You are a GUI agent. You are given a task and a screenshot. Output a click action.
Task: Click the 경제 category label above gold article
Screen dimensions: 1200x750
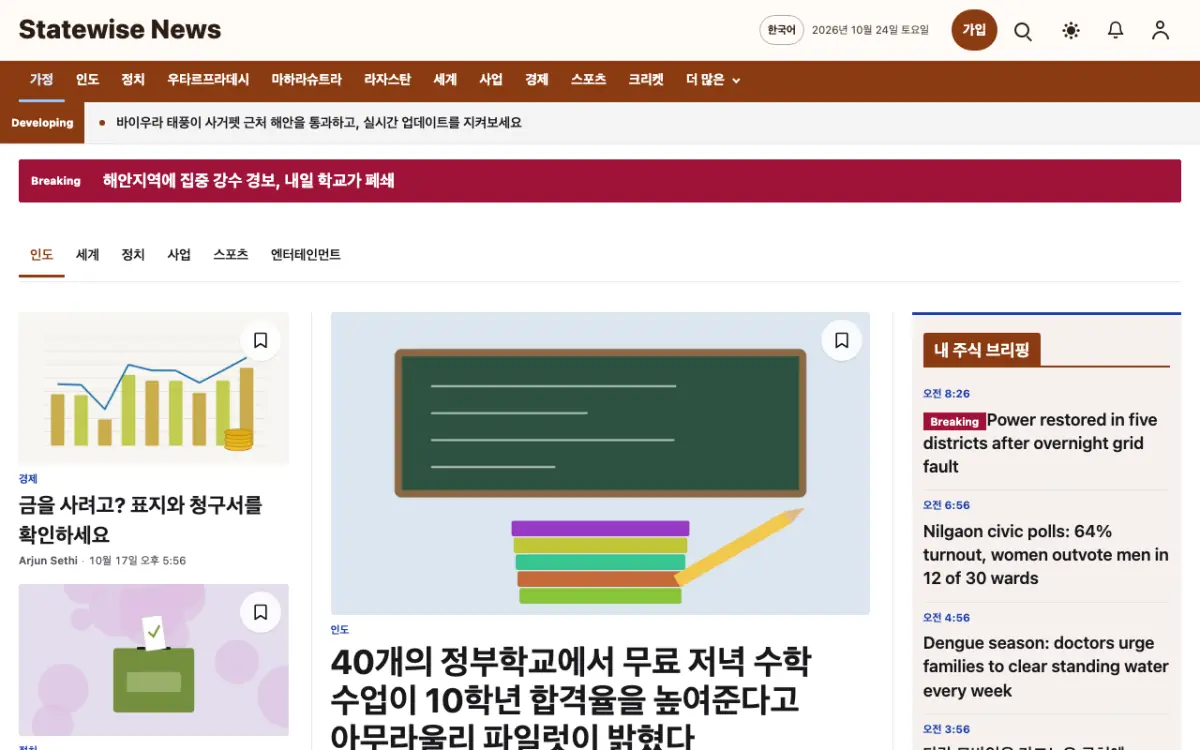tap(28, 479)
